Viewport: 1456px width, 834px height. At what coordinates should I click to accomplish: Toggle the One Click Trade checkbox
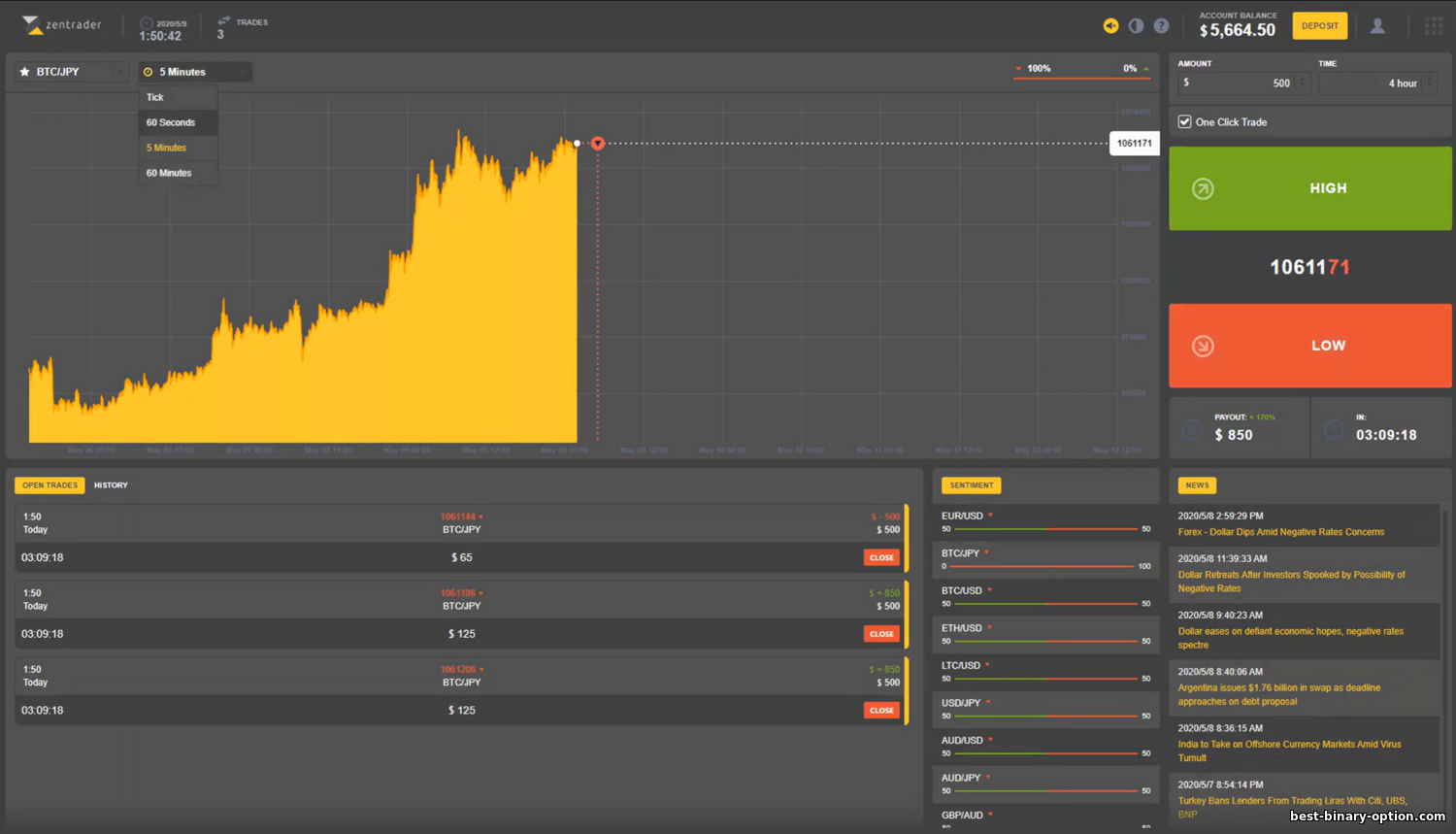[1184, 121]
